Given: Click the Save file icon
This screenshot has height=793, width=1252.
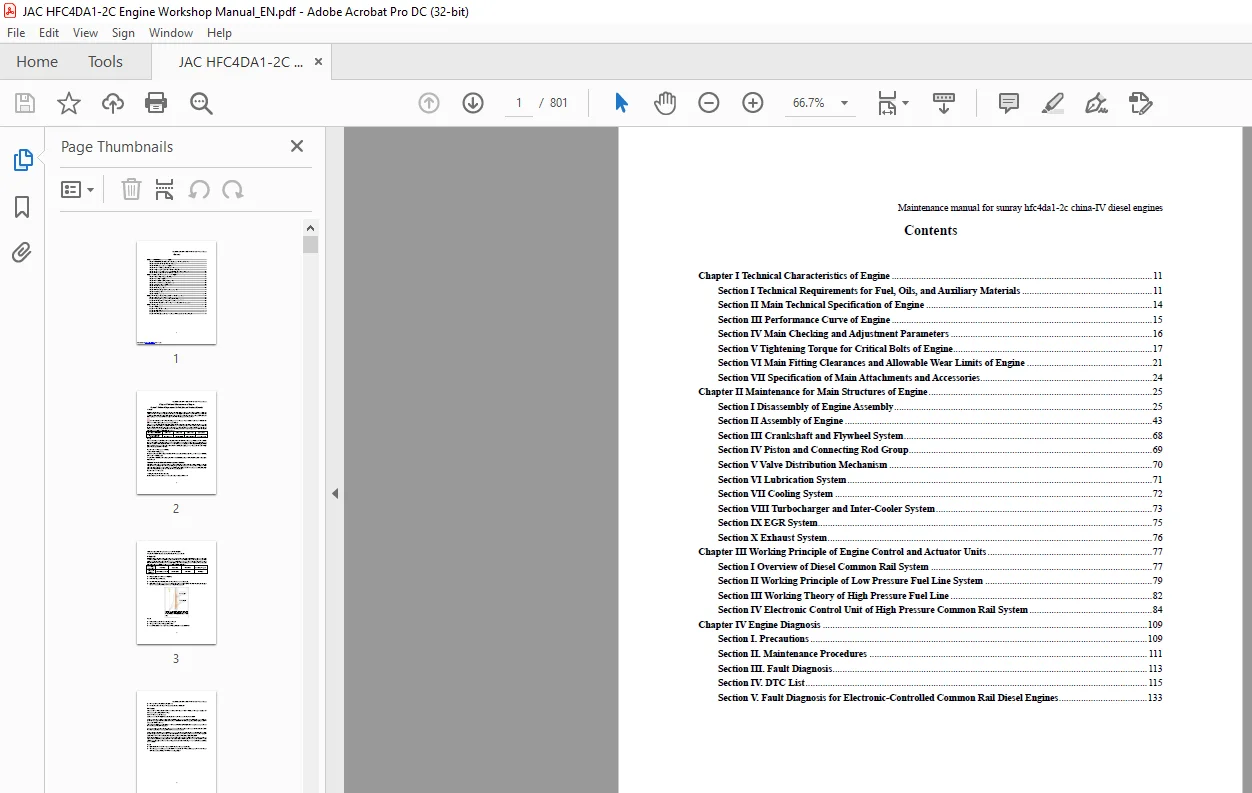Looking at the screenshot, I should [25, 103].
